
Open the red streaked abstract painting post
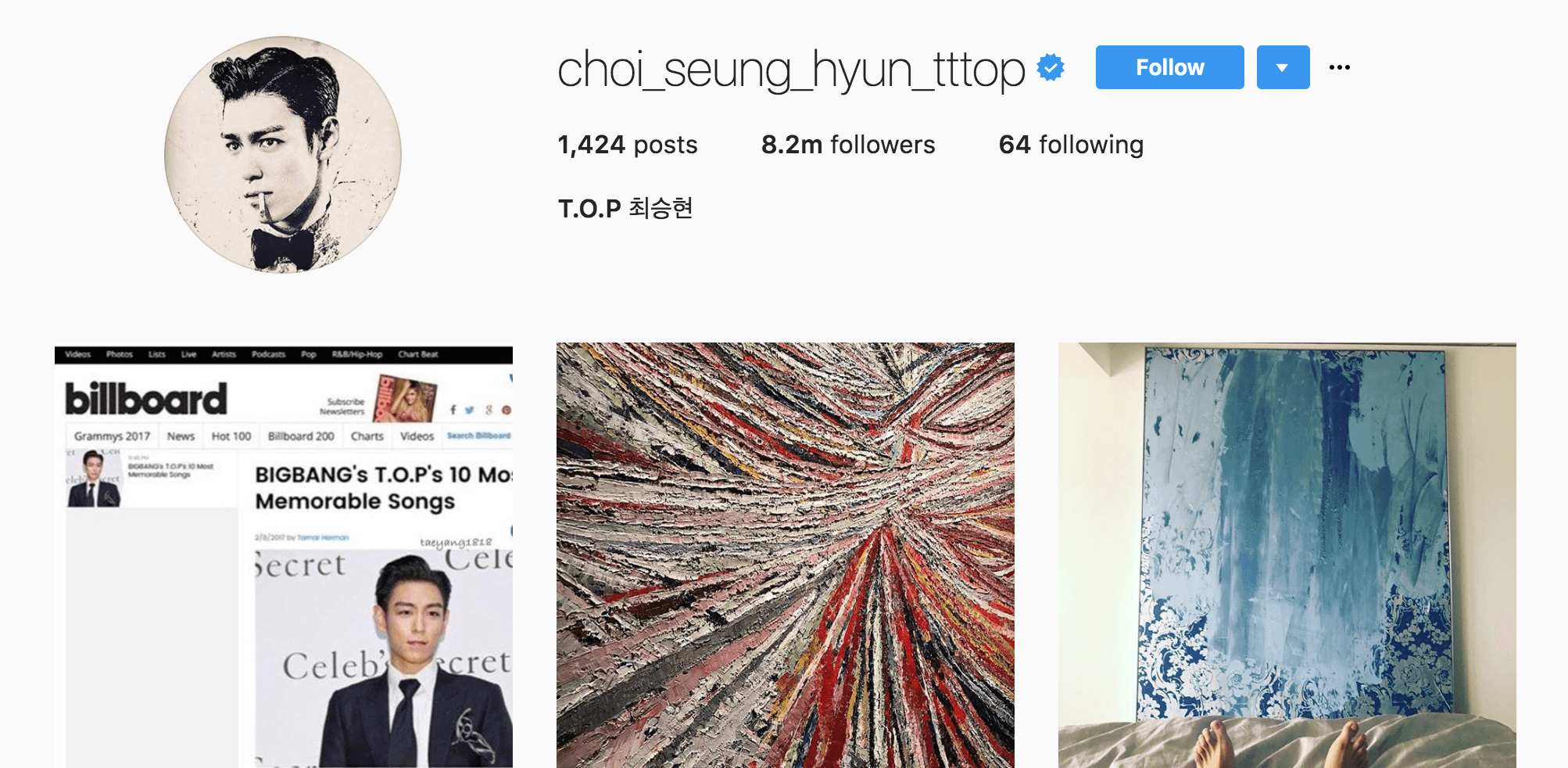(x=786, y=555)
